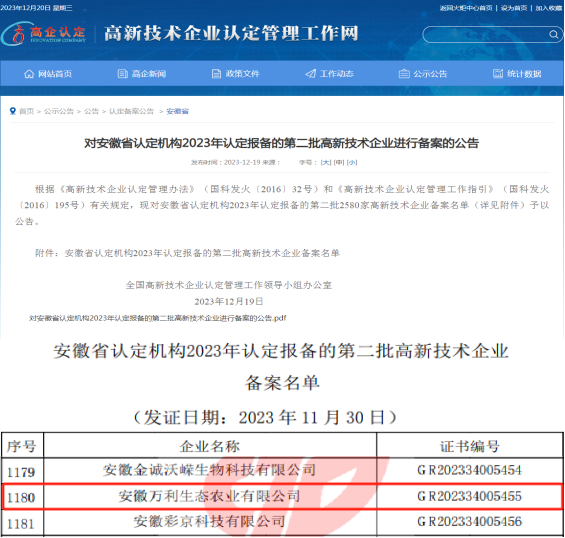Viewport: 565px width, 538px height.
Task: Set font size to large [大]
Action: tap(326, 163)
